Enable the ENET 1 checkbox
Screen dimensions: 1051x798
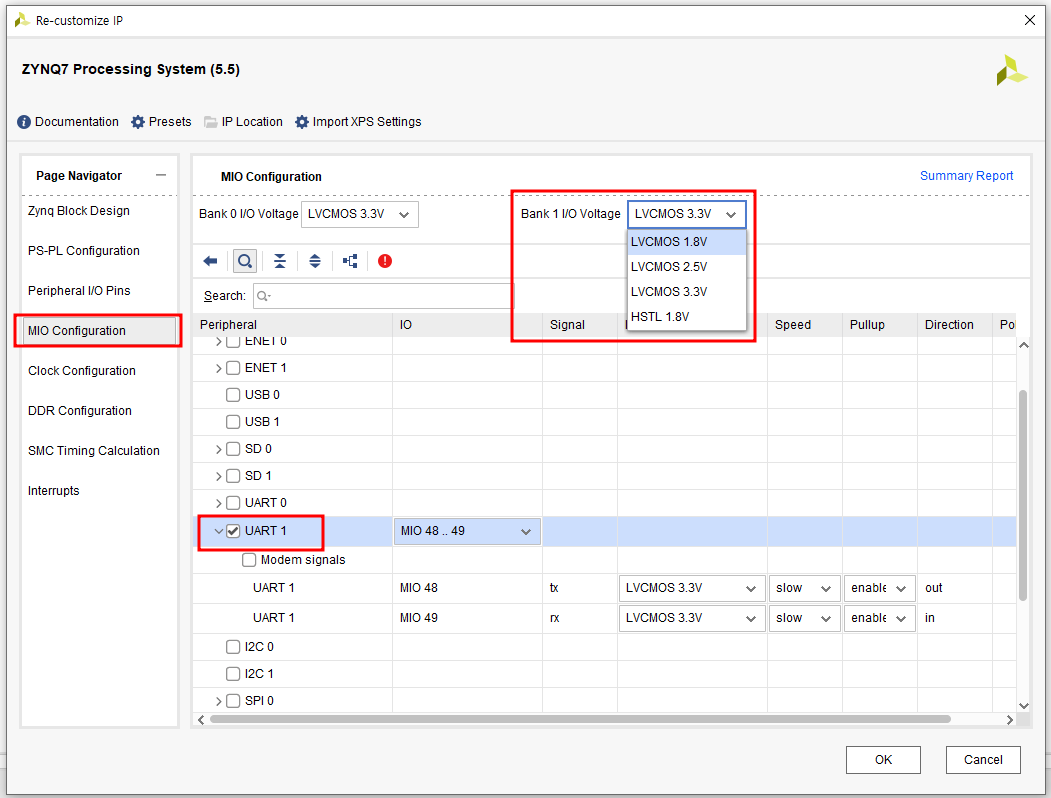tap(233, 368)
